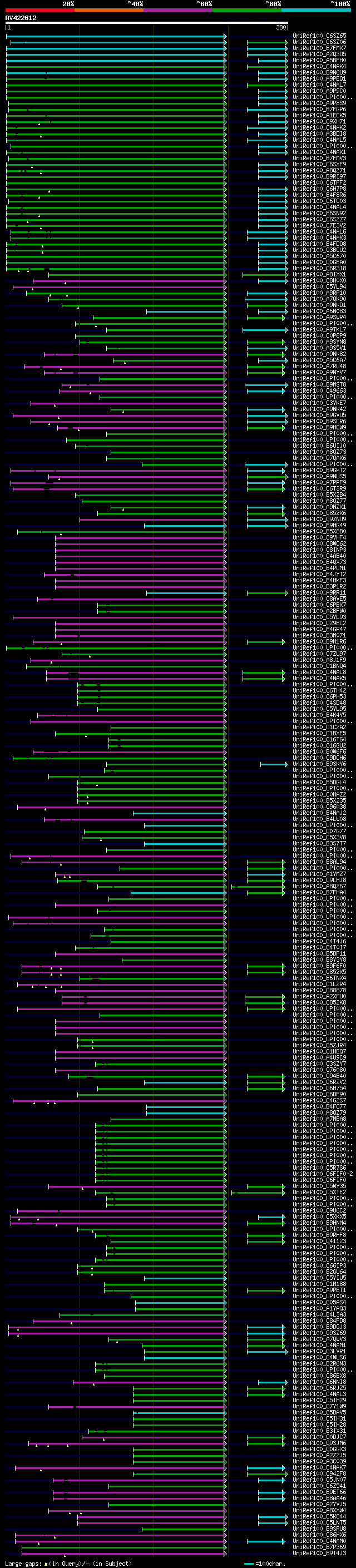The width and height of the screenshot is (356, 1568).
Task: Click UniRef100_A7MBA8 label
Action: click(x=319, y=1119)
